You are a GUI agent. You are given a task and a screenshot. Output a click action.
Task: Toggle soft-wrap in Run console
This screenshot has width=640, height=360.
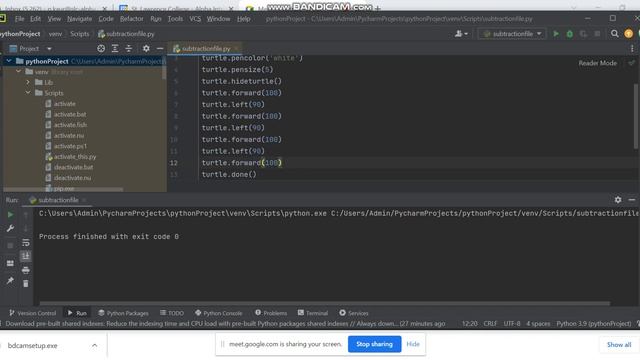[25, 242]
